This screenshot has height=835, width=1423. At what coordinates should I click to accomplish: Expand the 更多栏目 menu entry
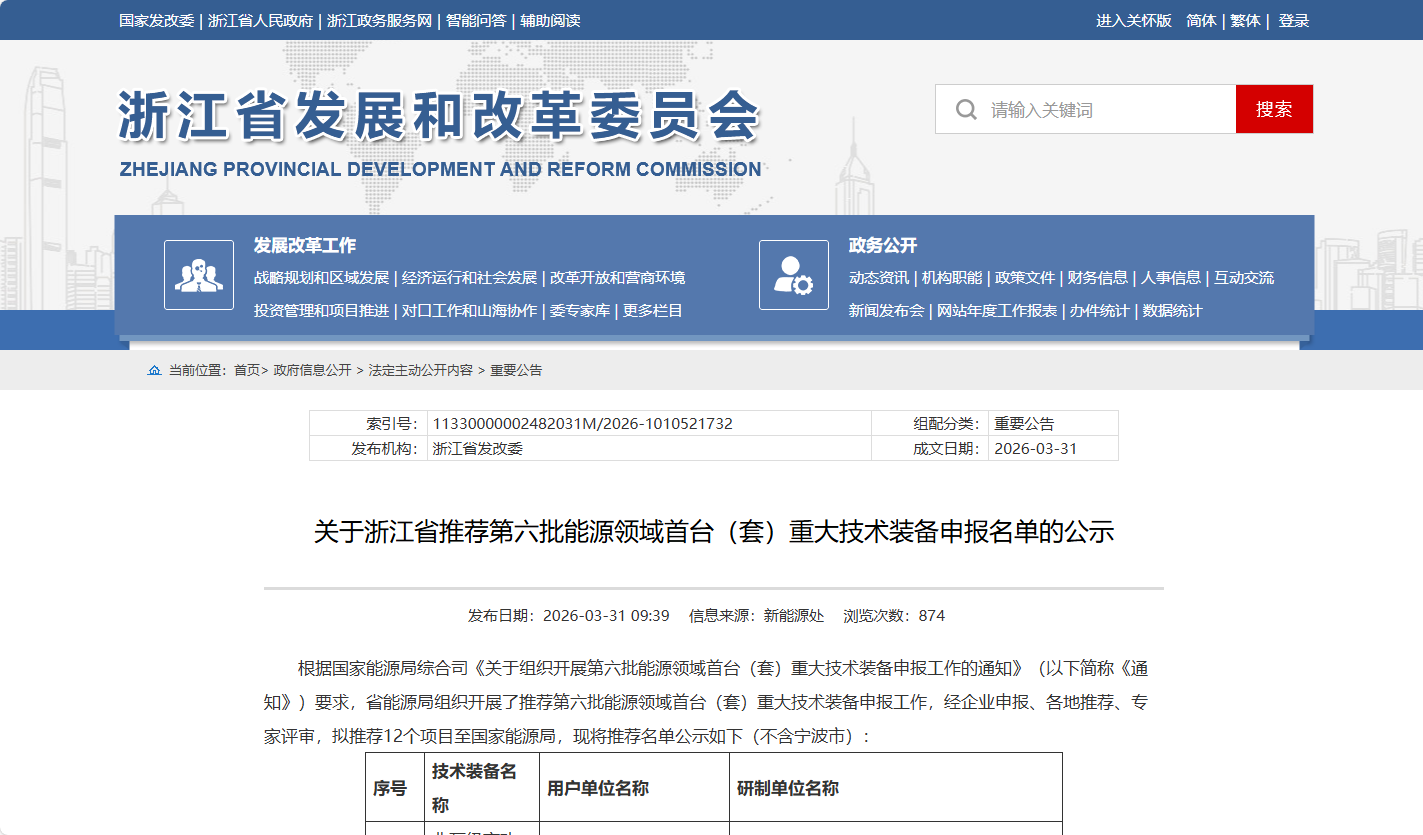pyautogui.click(x=653, y=311)
